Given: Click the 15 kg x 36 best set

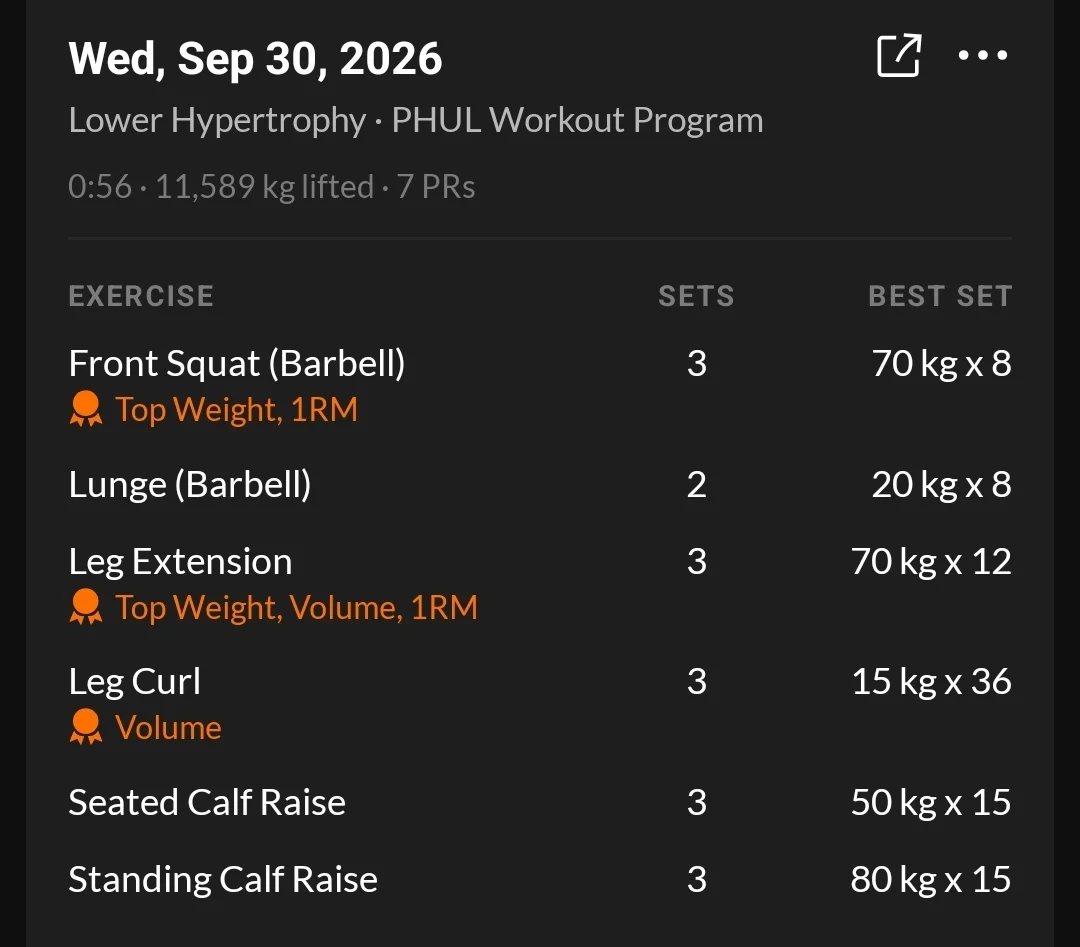Looking at the screenshot, I should coord(931,682).
